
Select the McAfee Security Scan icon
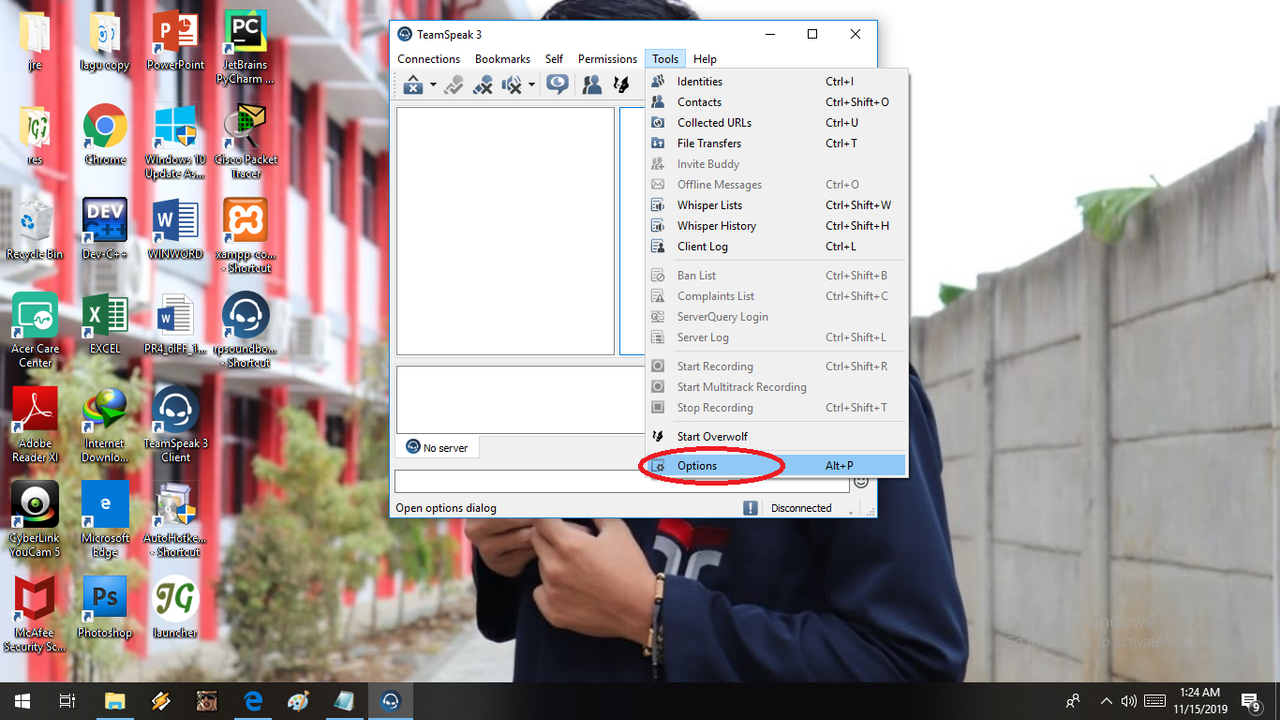[x=35, y=614]
